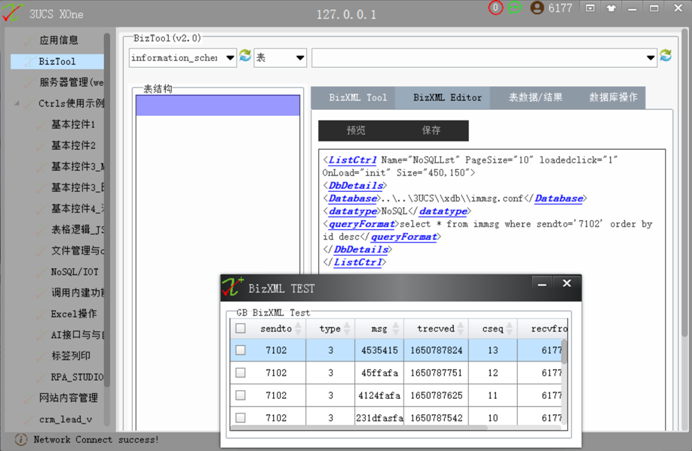692x451 pixels.
Task: Open the 表 type dropdown
Action: 301,58
